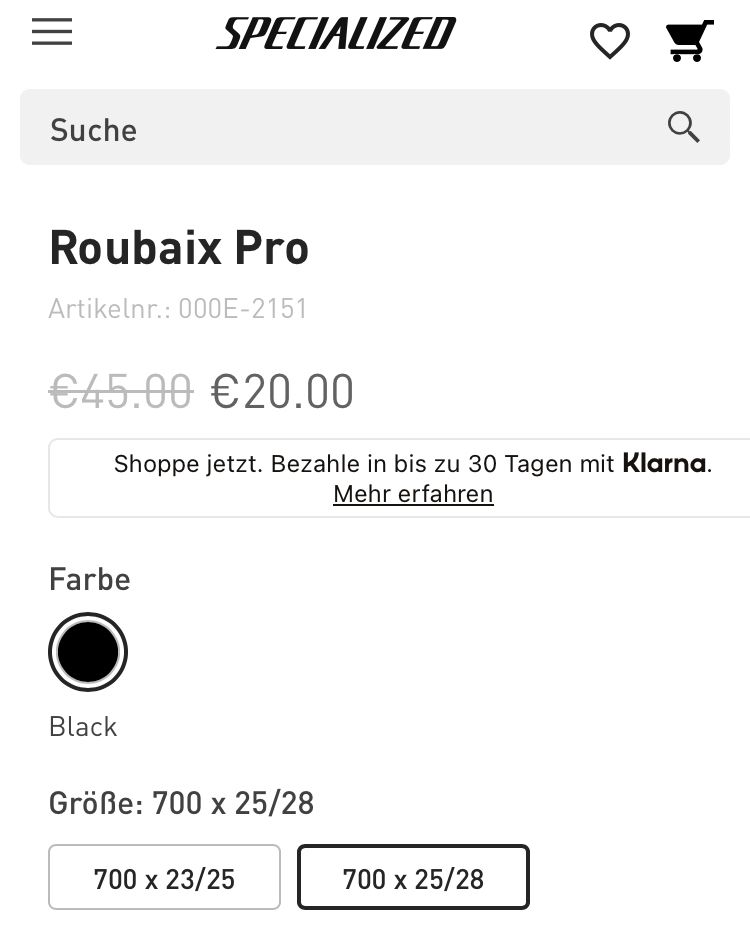Choose size 700 x 25/28 option
Viewport: 750px width, 945px height.
[x=413, y=878]
